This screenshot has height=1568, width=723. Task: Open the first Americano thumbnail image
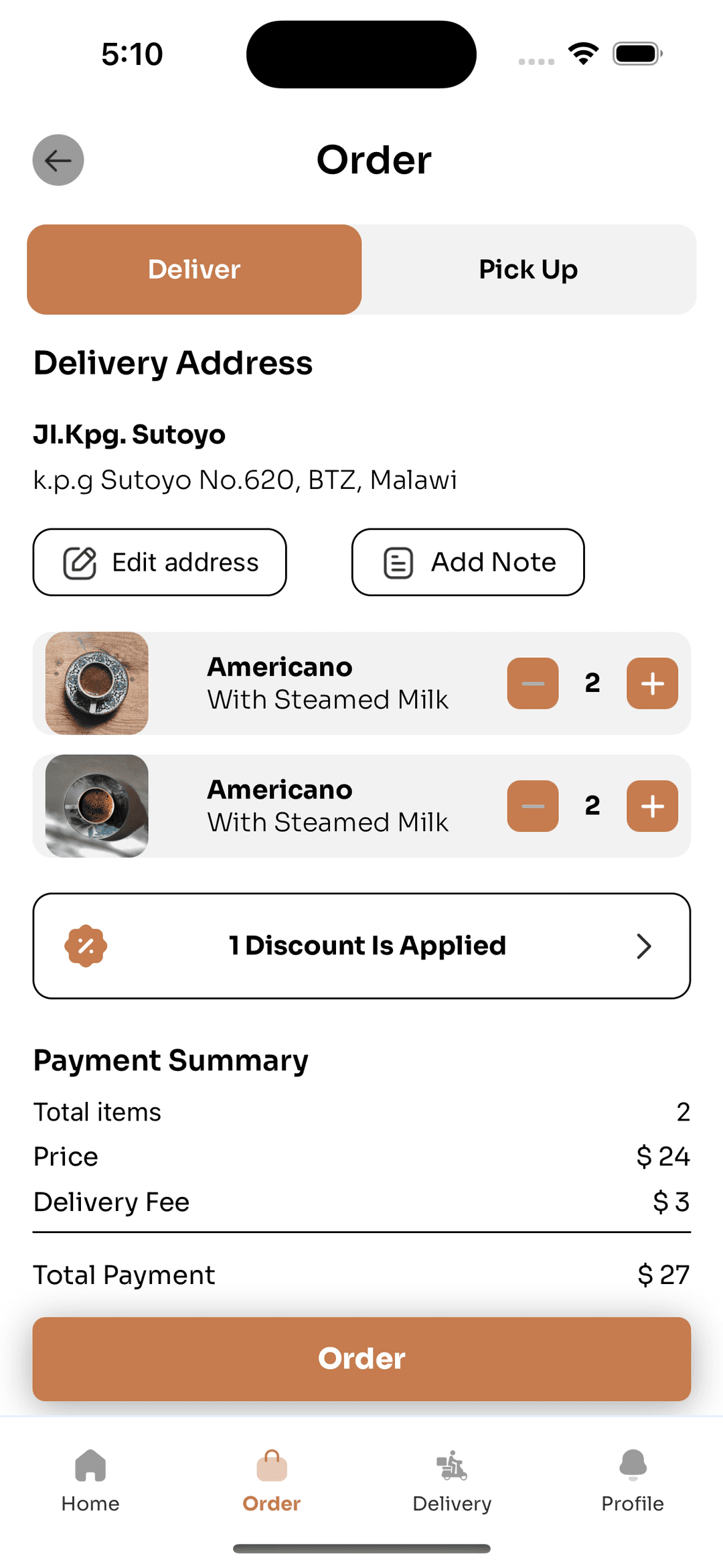(x=97, y=683)
